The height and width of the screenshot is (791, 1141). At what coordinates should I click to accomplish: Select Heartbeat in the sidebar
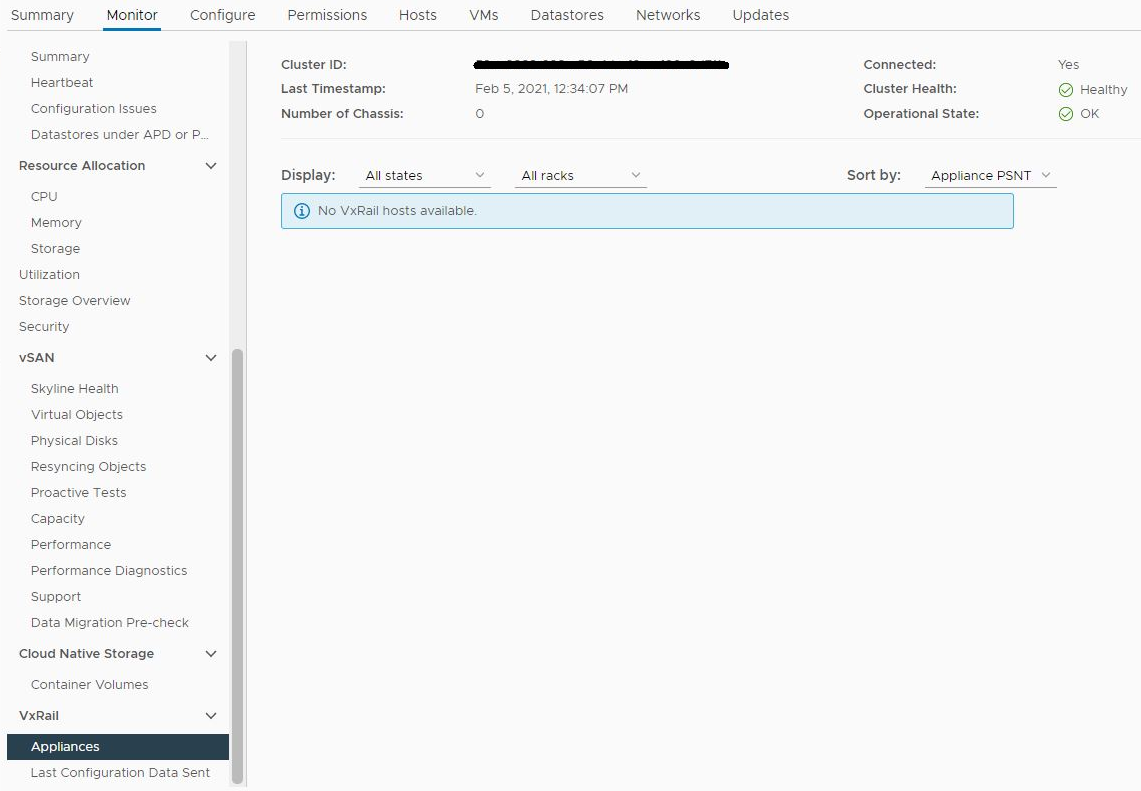point(62,83)
